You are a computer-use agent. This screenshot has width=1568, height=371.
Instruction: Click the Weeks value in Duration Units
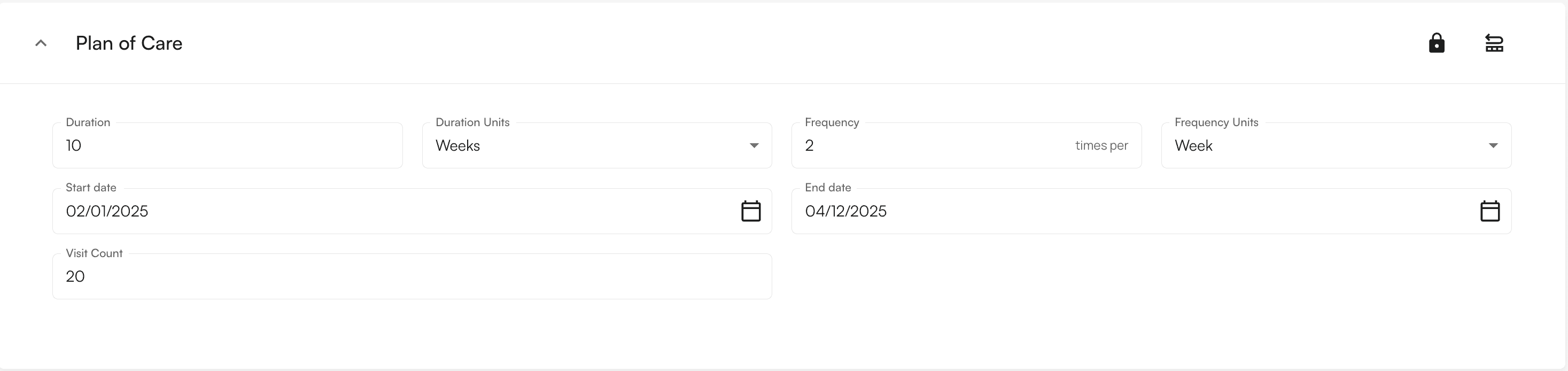tap(459, 145)
